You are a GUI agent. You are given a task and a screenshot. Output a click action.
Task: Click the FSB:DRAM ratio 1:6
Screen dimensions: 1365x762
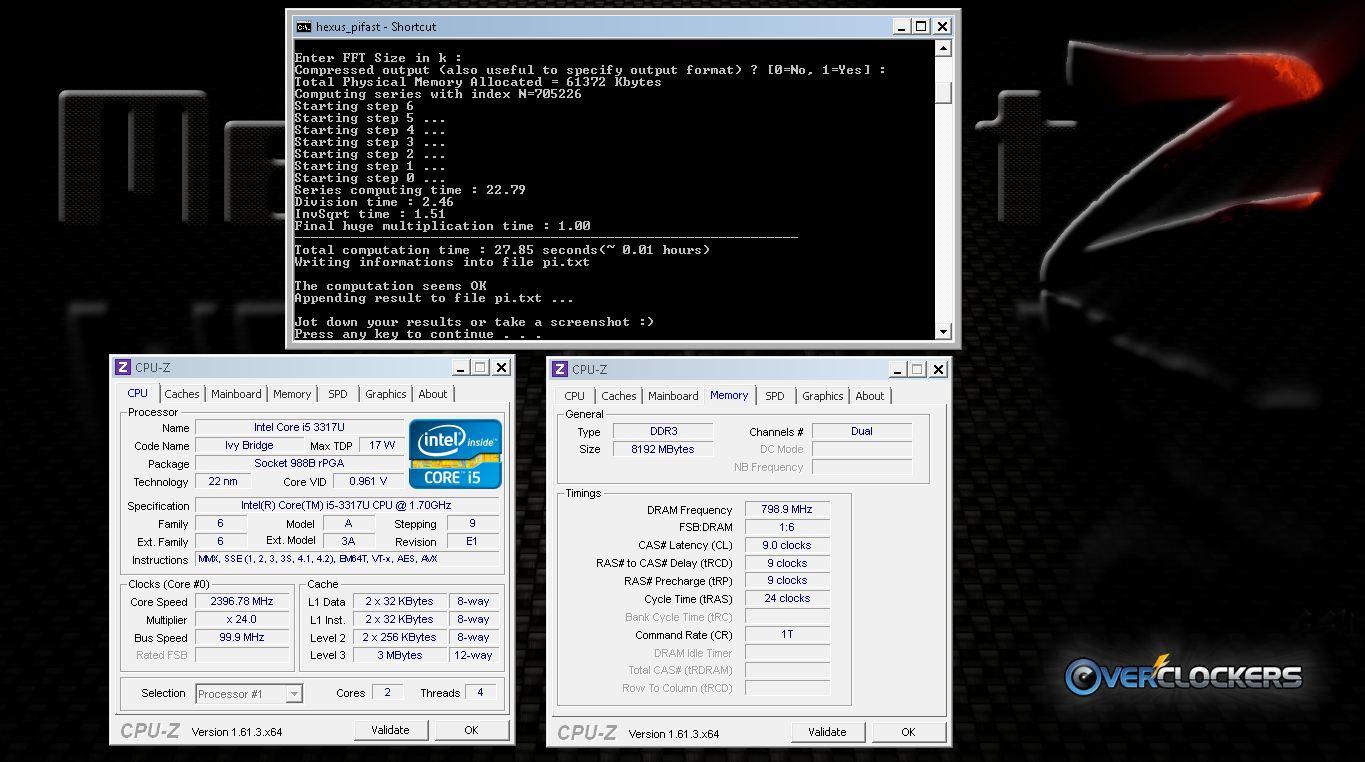(787, 527)
